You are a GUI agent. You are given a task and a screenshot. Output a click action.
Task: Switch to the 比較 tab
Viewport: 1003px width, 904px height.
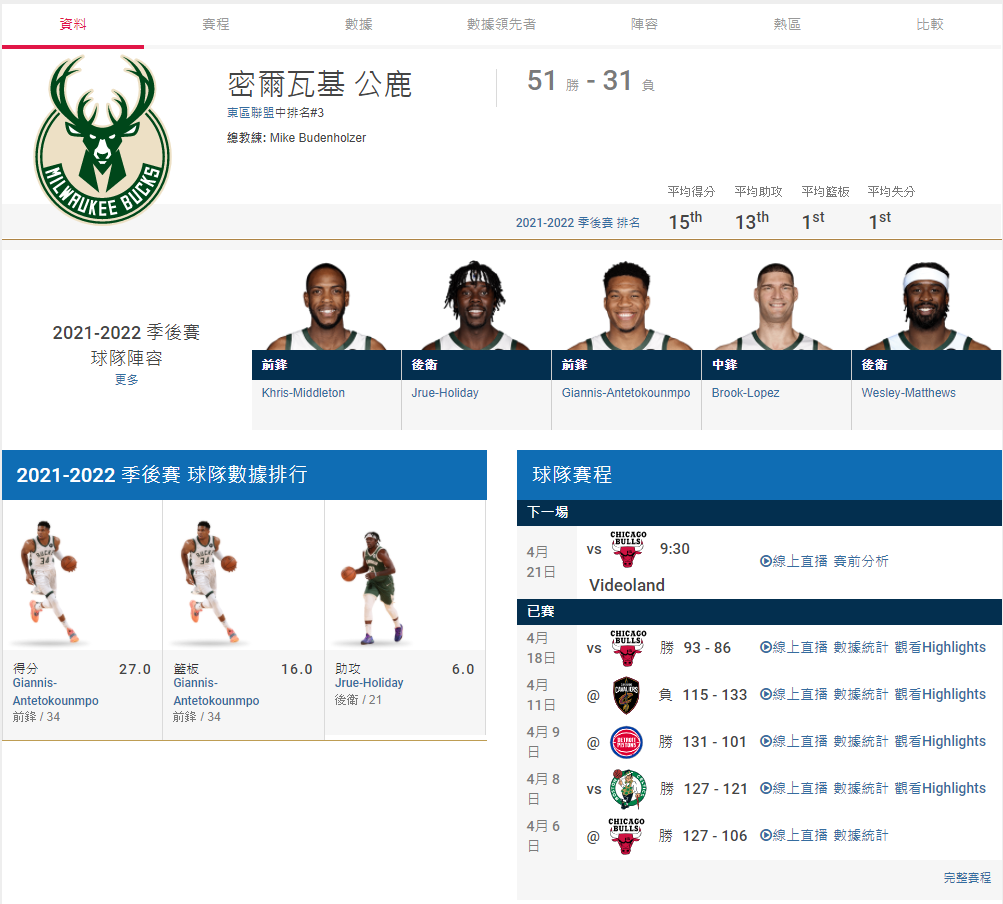coord(929,24)
